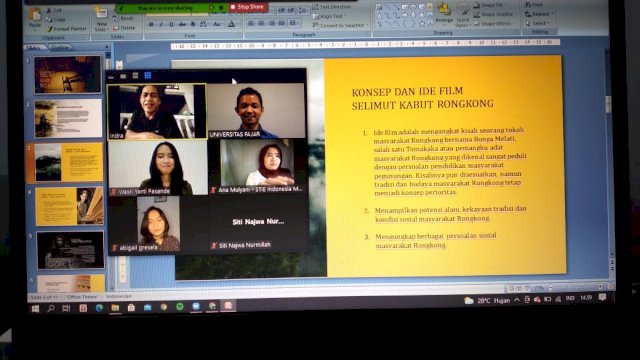Click the slide title Konsep dan Ide Film
Image resolution: width=640 pixels, height=360 pixels.
click(x=422, y=98)
